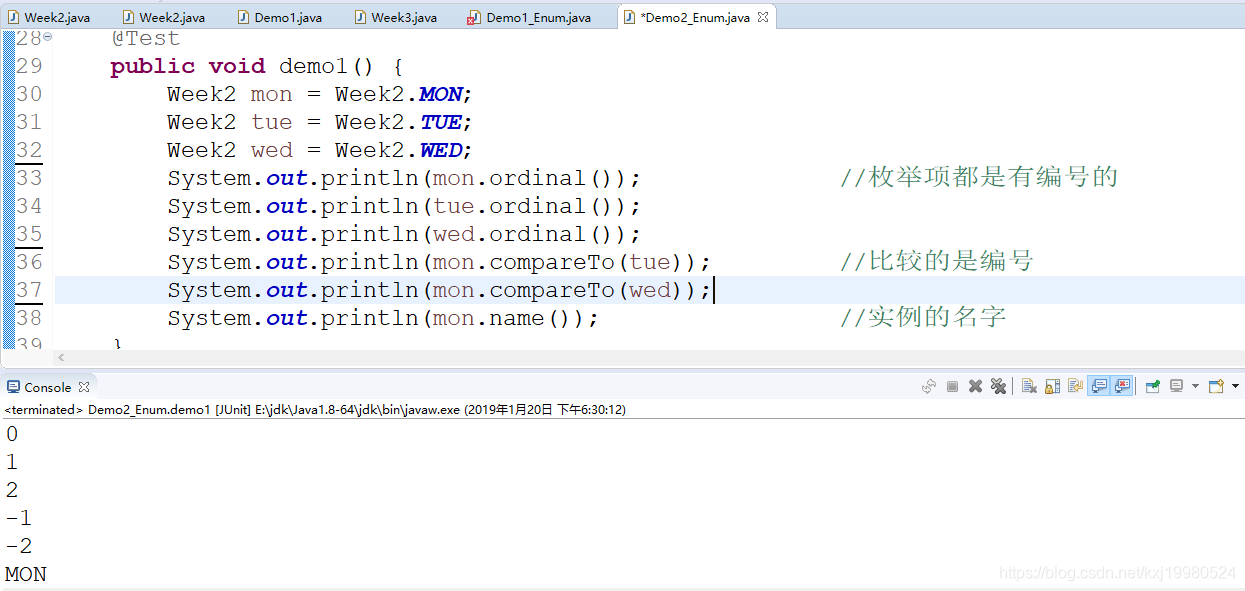Click the 'public' keyword on line 29
This screenshot has width=1245, height=591.
tap(152, 66)
